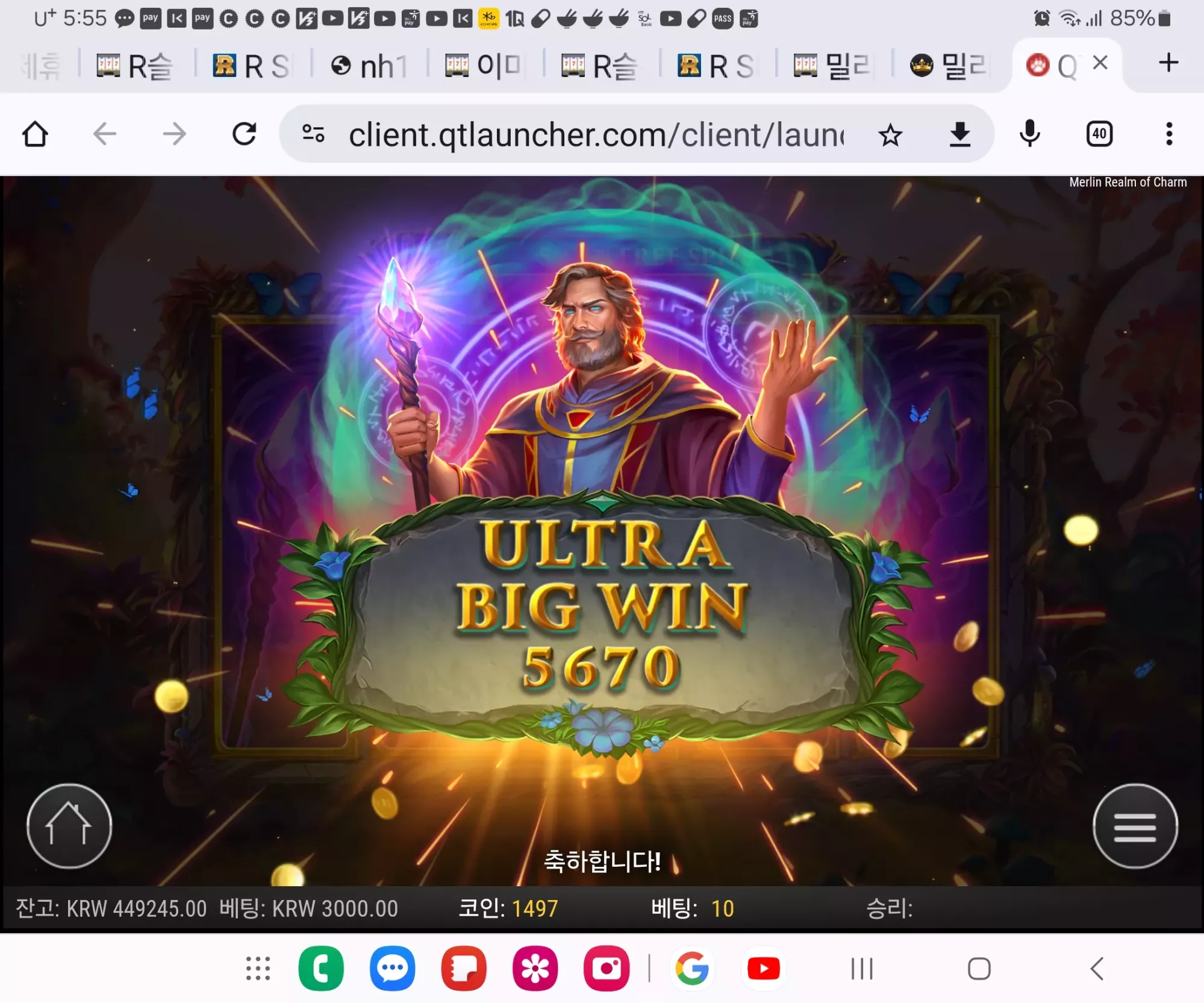Tap the Wi-Fi icon in status bar
The width and height of the screenshot is (1204, 1003).
(x=1070, y=19)
